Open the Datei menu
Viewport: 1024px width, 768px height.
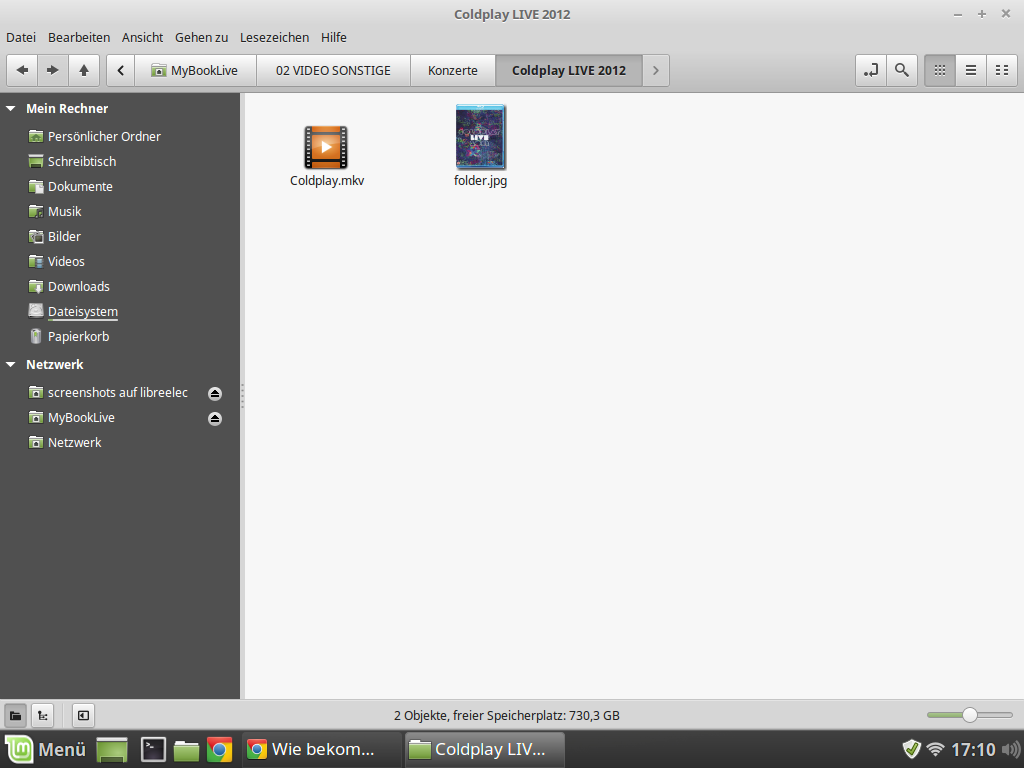coord(21,37)
